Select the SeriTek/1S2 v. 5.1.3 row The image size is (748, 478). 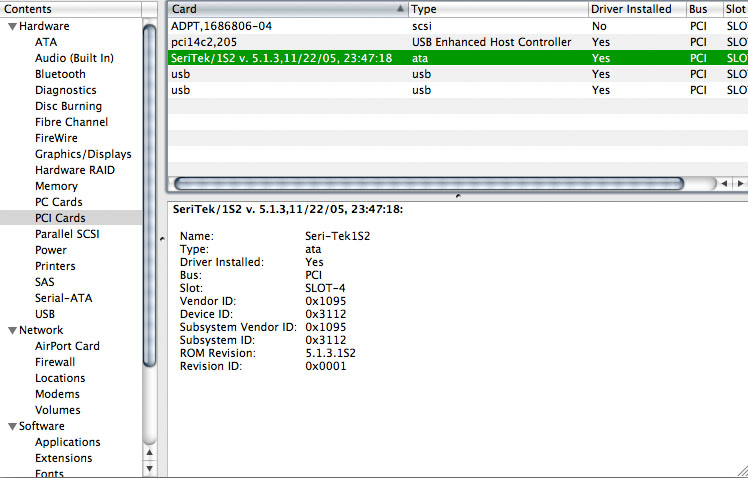point(458,58)
